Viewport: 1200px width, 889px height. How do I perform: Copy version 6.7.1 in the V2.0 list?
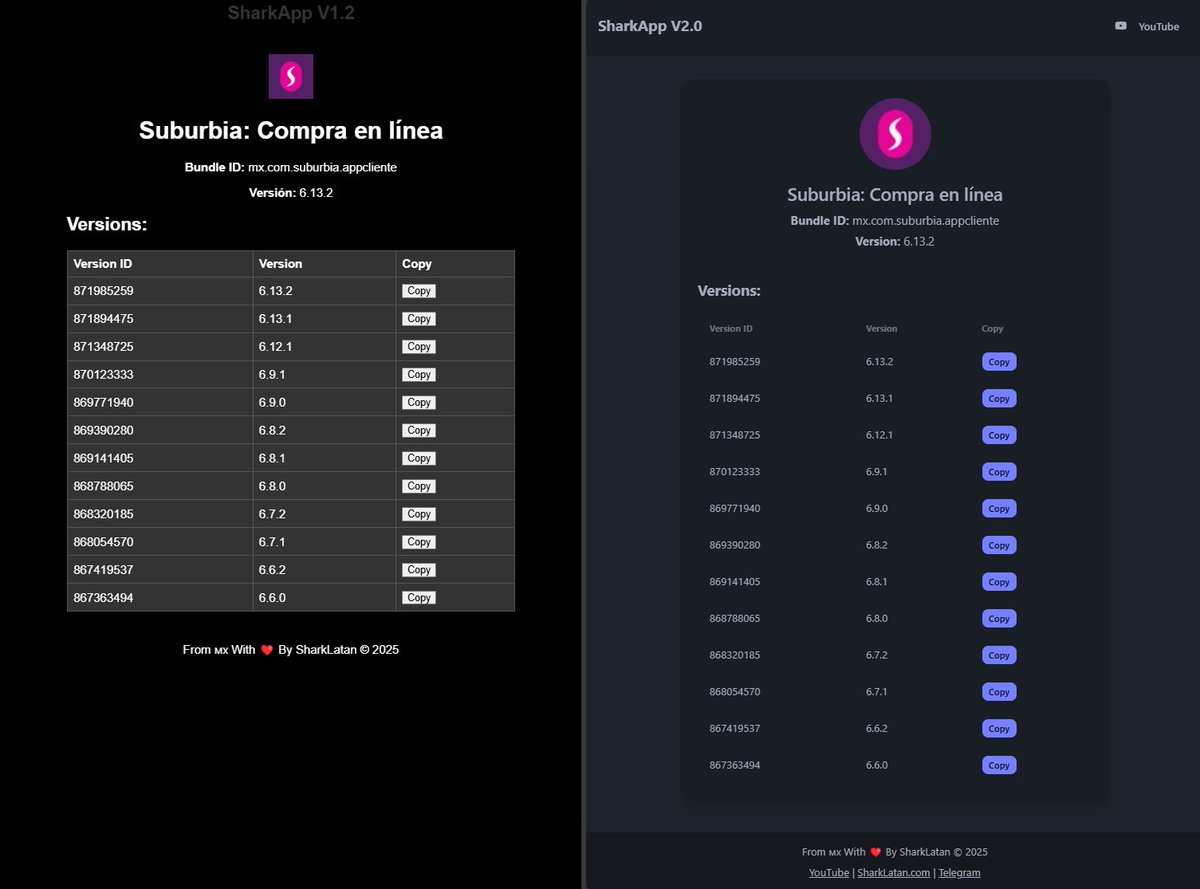click(x=999, y=692)
